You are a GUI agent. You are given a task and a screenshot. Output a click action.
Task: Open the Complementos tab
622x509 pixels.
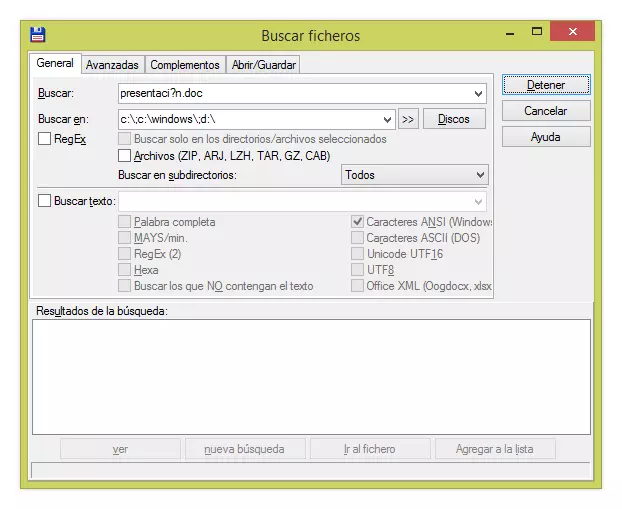pos(185,65)
